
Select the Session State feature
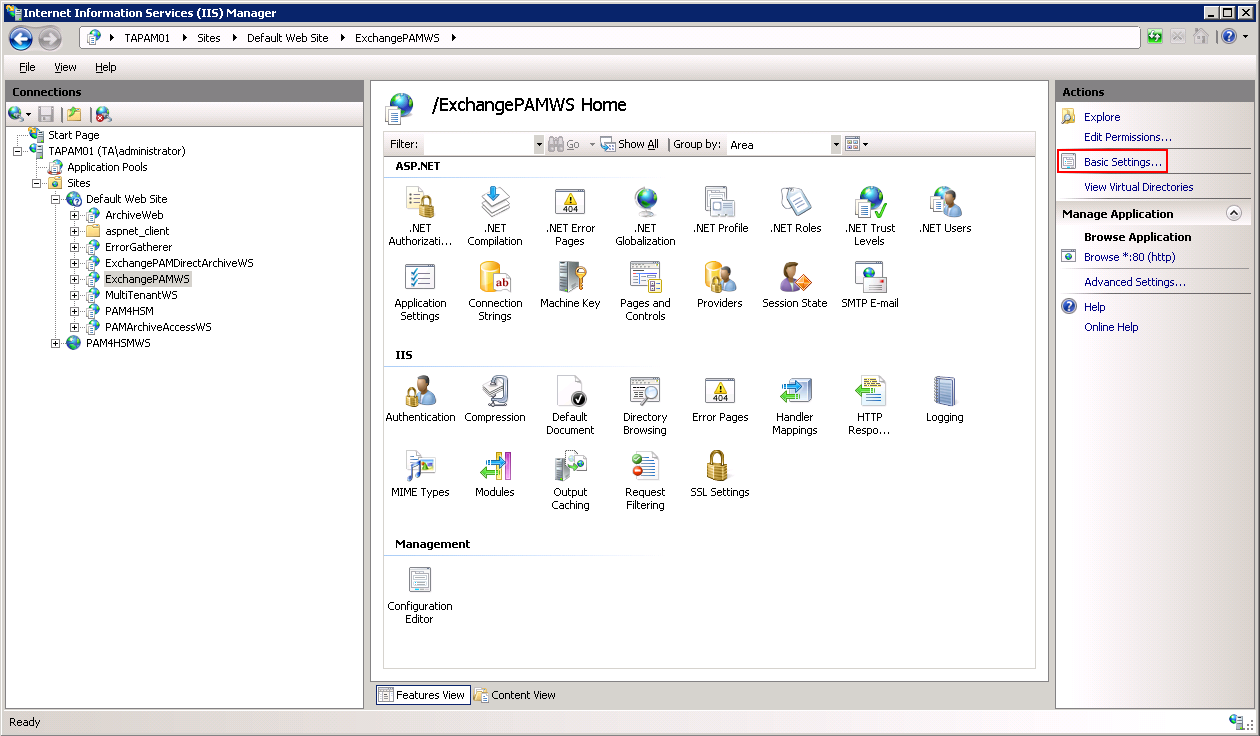pyautogui.click(x=794, y=278)
